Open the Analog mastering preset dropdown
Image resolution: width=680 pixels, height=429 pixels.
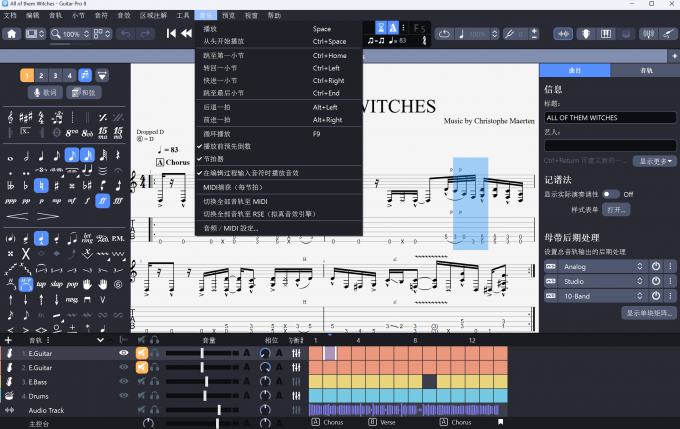[591, 267]
